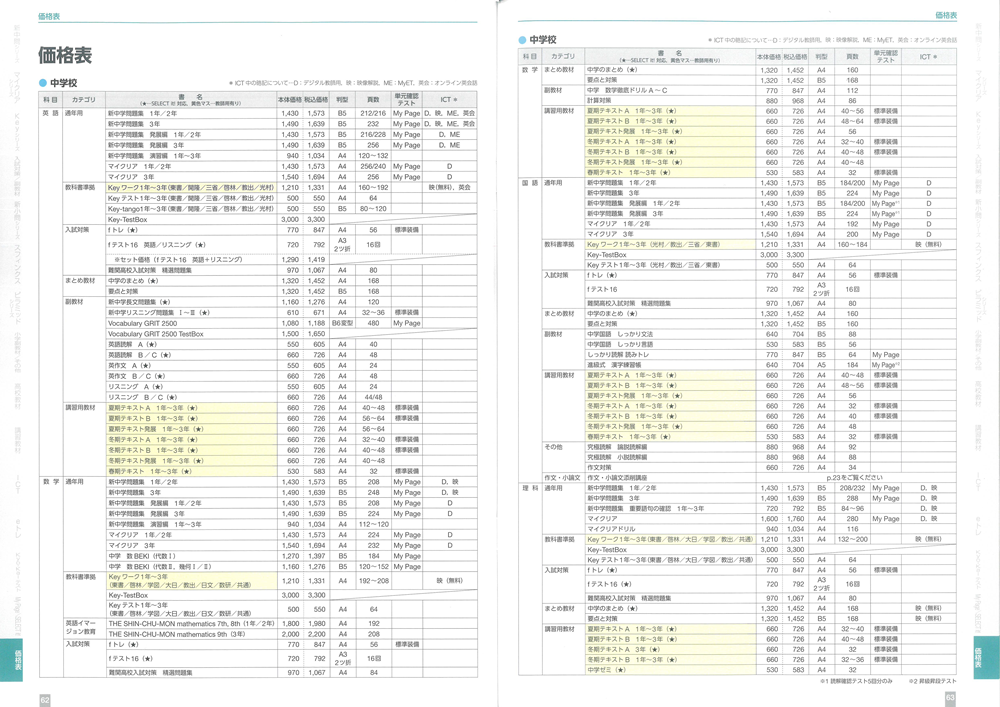Click the 計算対策 row title

coord(599,101)
